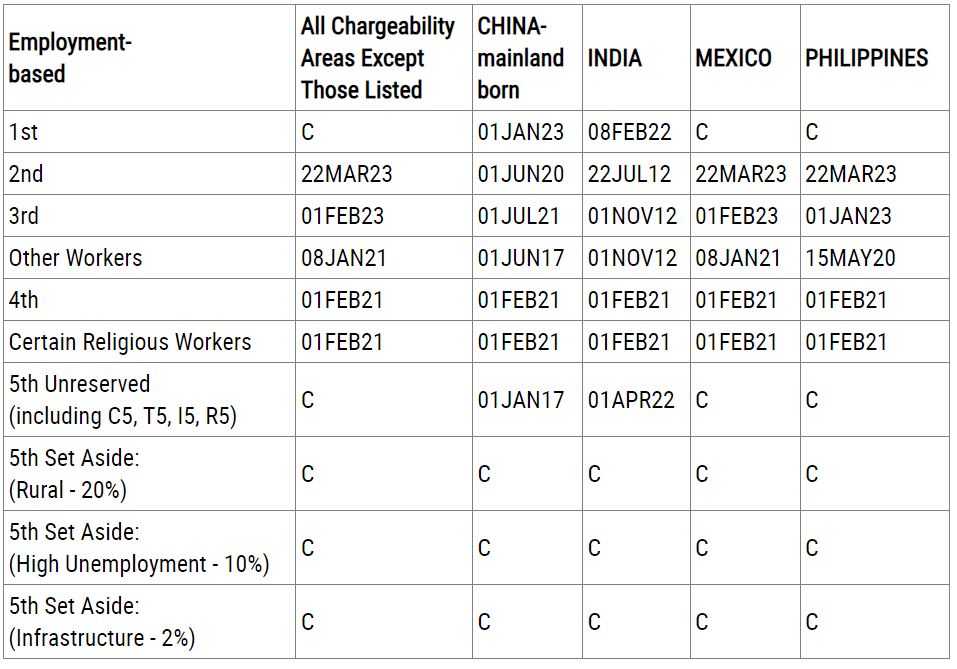957x669 pixels.
Task: Click the "Other Workers" row label
Action: coord(76,258)
